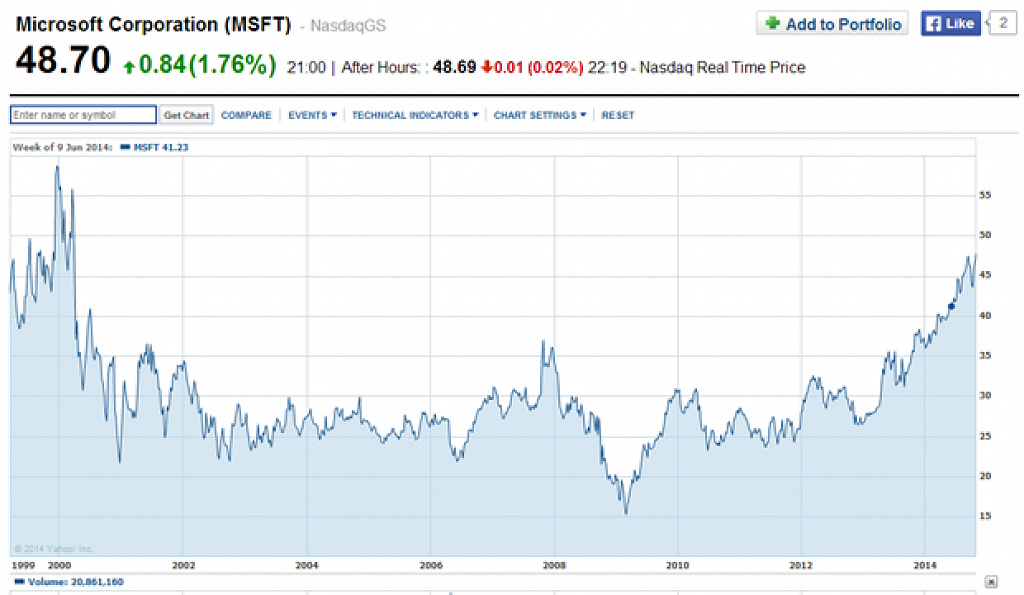Click the data point marker near 41 in 2014

coord(952,306)
